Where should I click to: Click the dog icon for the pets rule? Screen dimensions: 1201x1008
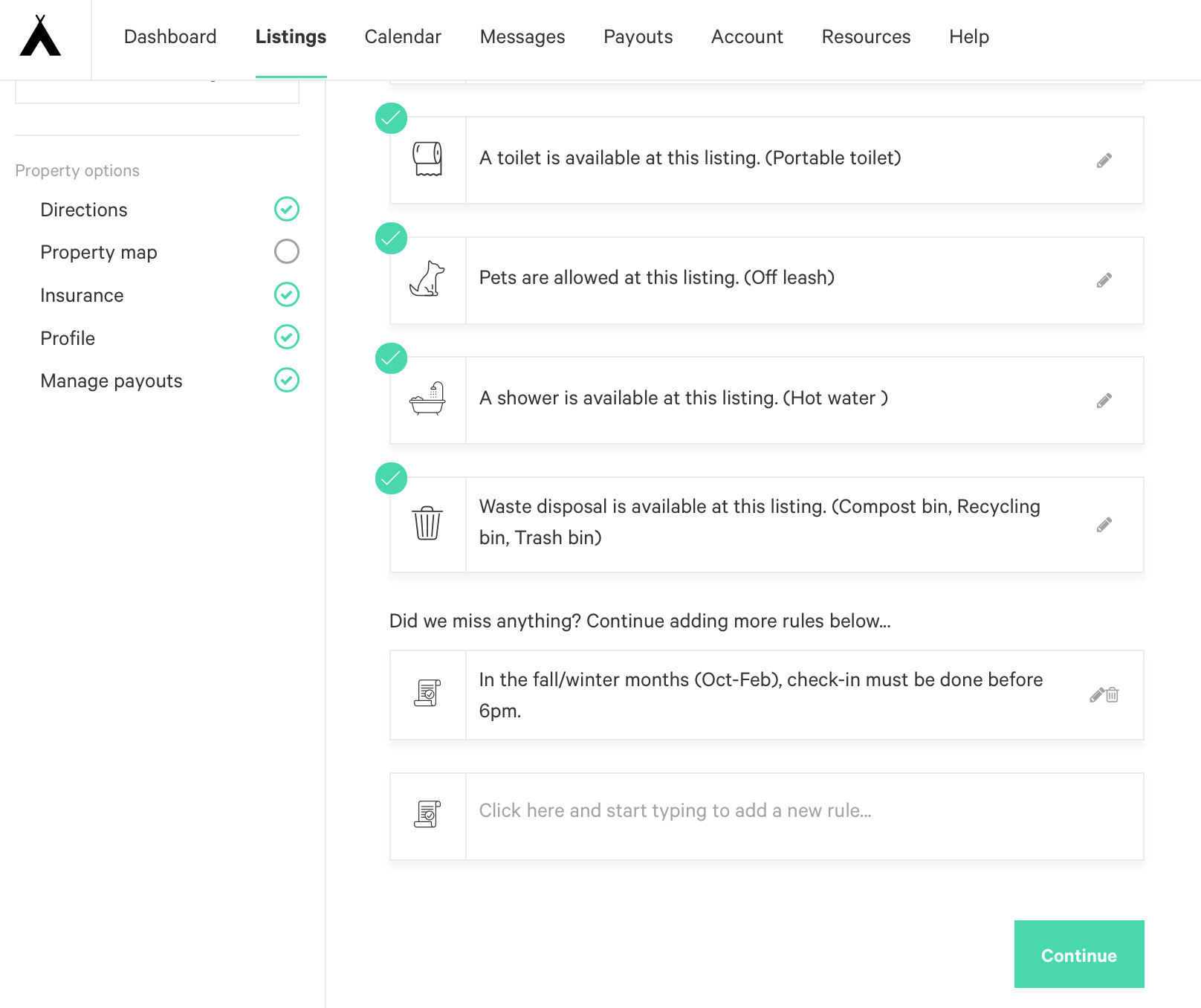click(x=427, y=280)
